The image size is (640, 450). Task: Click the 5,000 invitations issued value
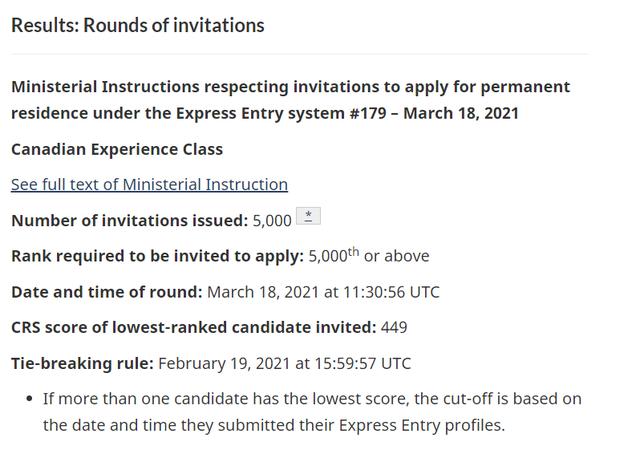272,220
